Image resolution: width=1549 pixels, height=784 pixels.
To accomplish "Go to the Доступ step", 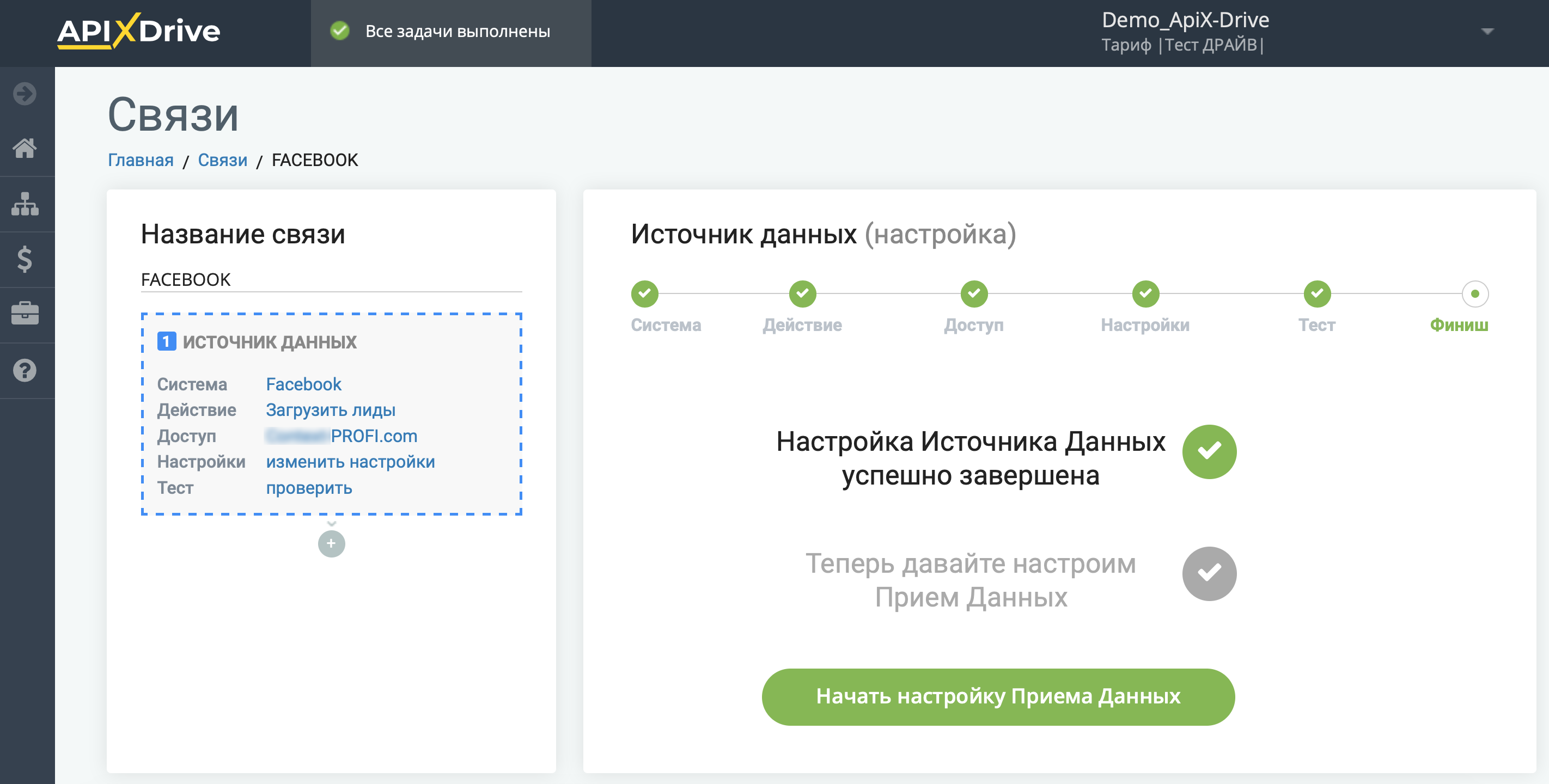I will click(x=974, y=294).
